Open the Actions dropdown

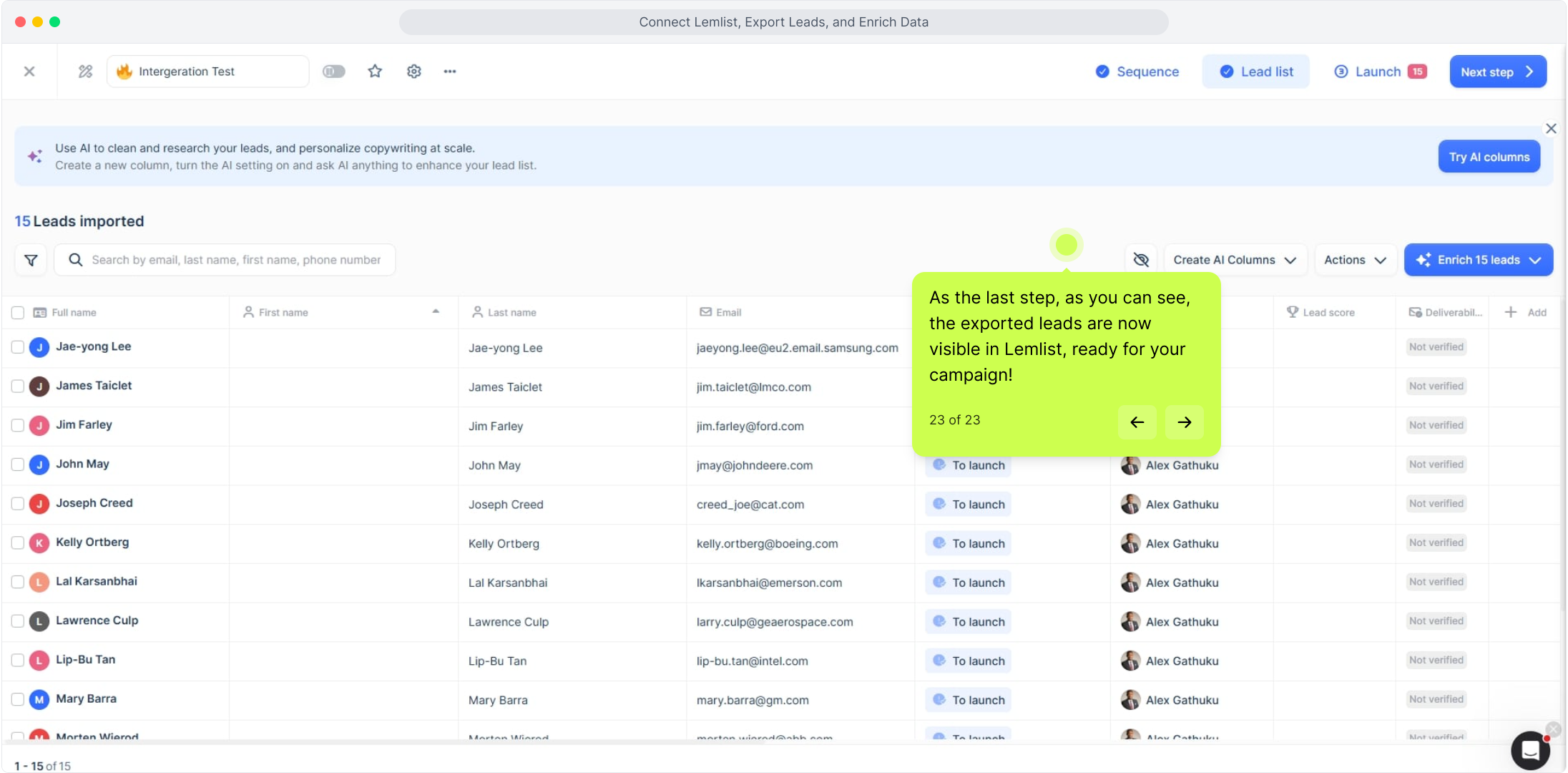point(1356,260)
